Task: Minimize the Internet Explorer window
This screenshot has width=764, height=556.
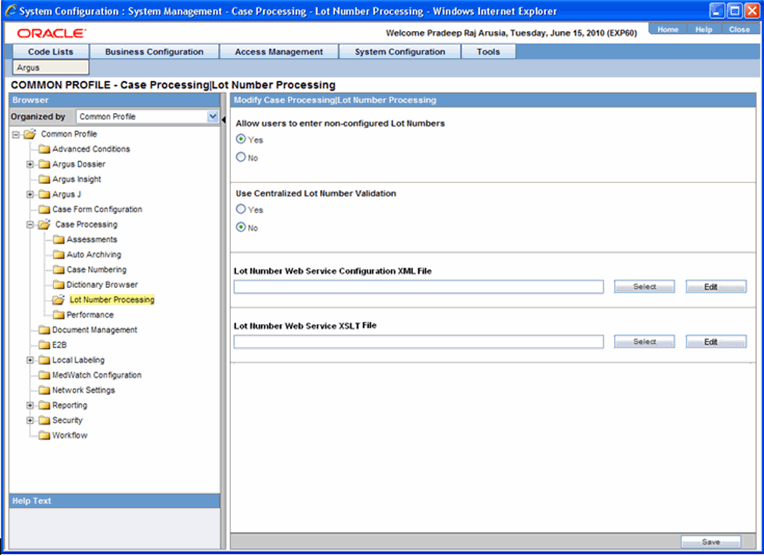Action: click(x=717, y=11)
